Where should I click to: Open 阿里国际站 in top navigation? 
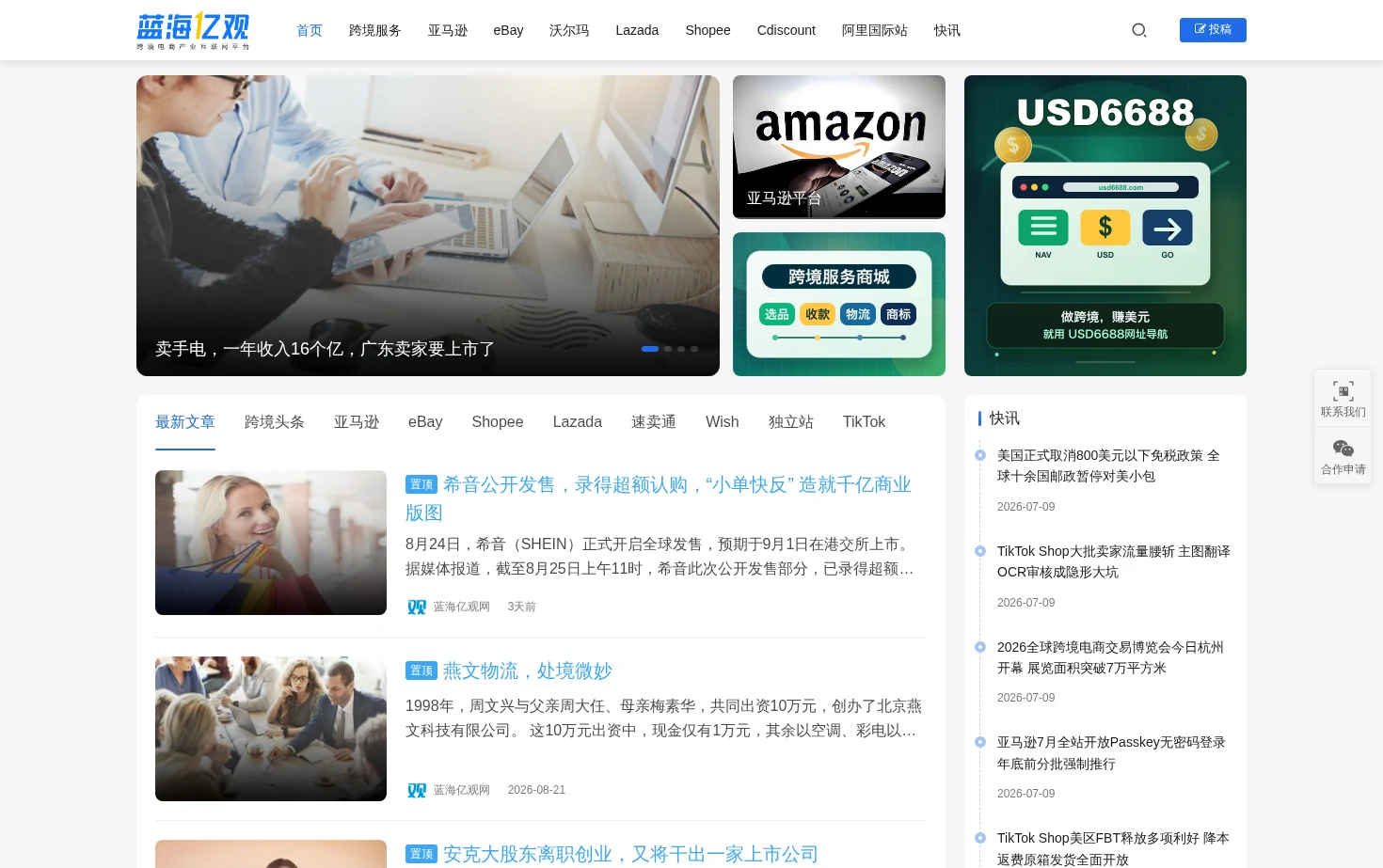click(x=875, y=30)
